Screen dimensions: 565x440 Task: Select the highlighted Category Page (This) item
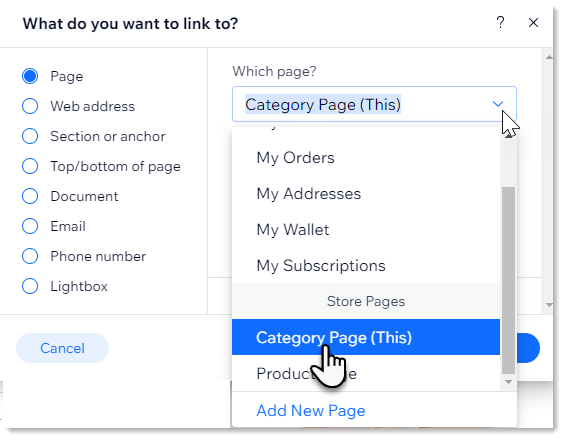[x=366, y=337]
